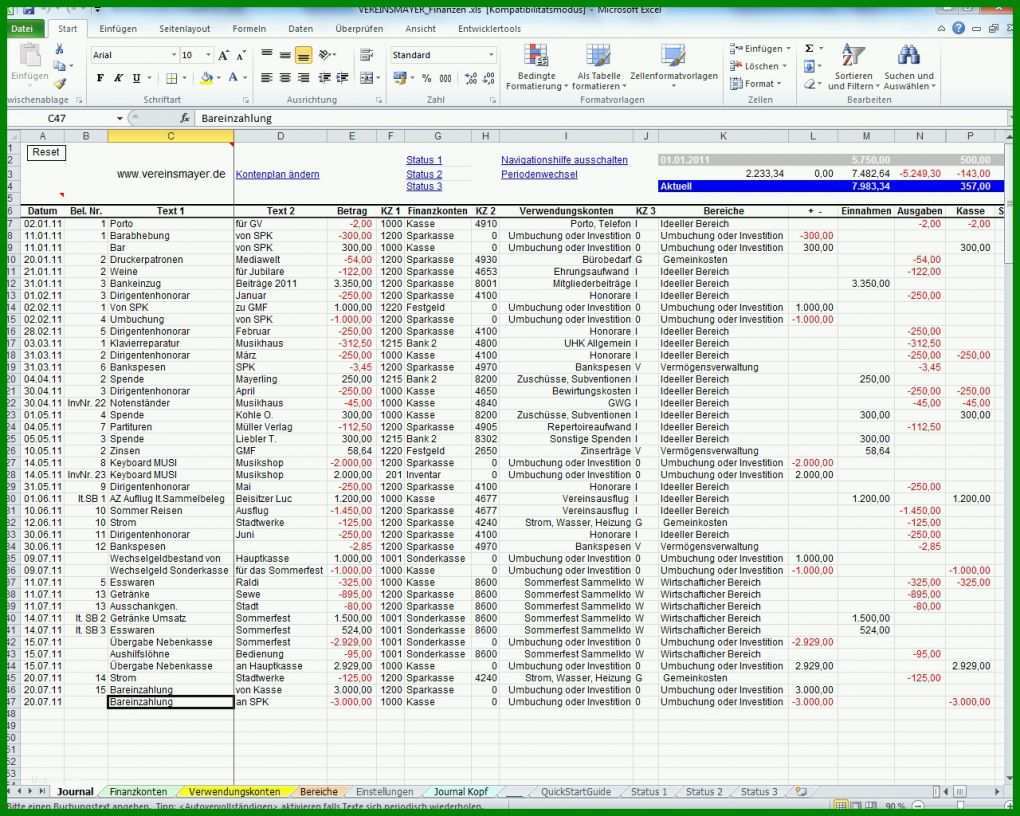Click the Status 3 link

(423, 187)
